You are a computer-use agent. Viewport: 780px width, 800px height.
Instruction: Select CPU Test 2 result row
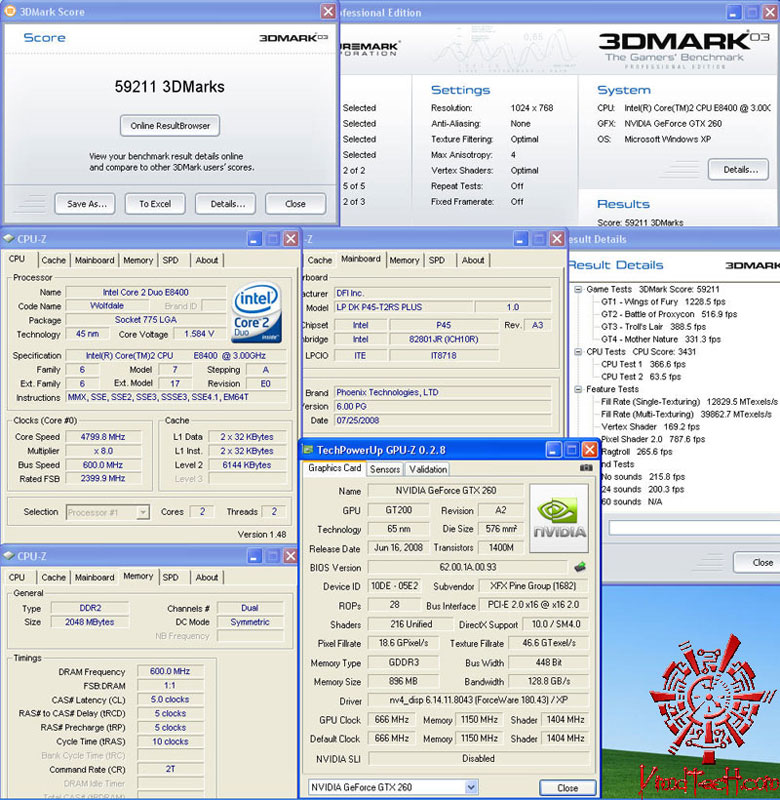(641, 377)
